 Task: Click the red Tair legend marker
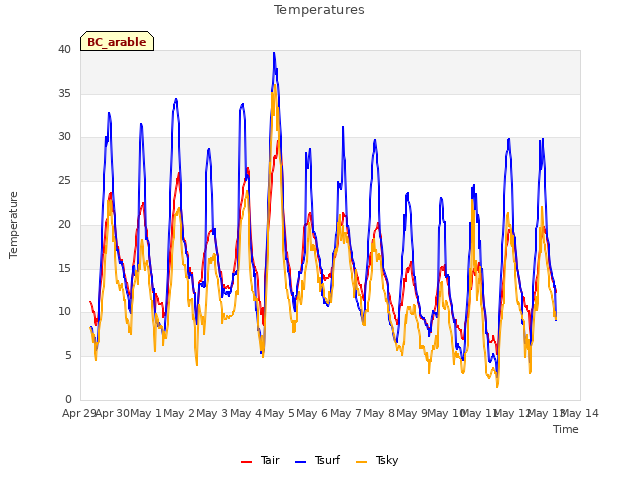point(246,462)
